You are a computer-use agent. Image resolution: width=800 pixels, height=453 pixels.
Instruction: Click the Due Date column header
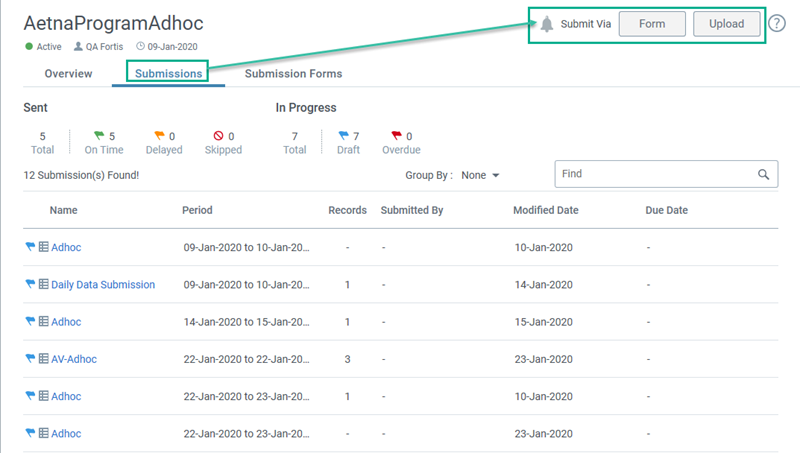666,210
